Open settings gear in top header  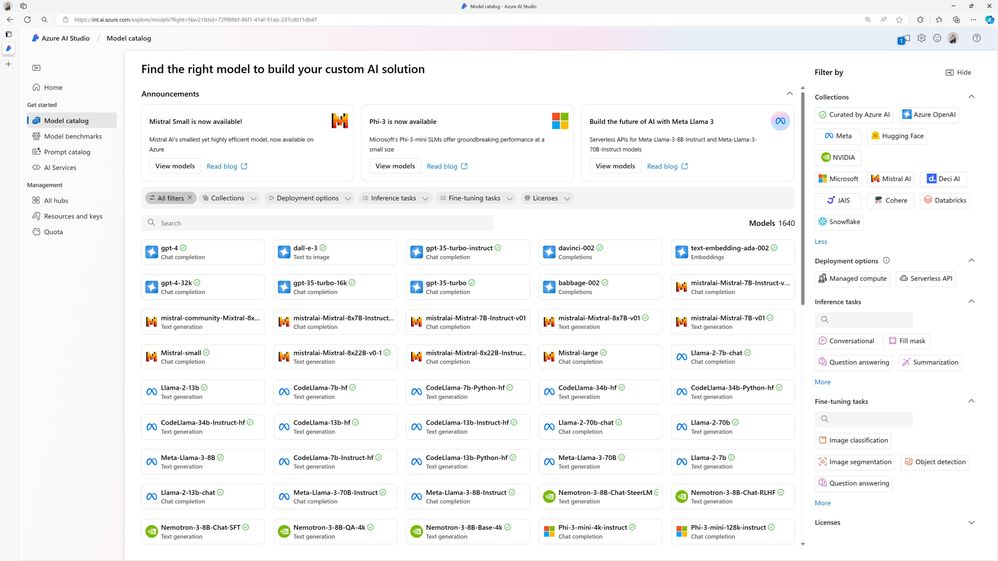921,38
